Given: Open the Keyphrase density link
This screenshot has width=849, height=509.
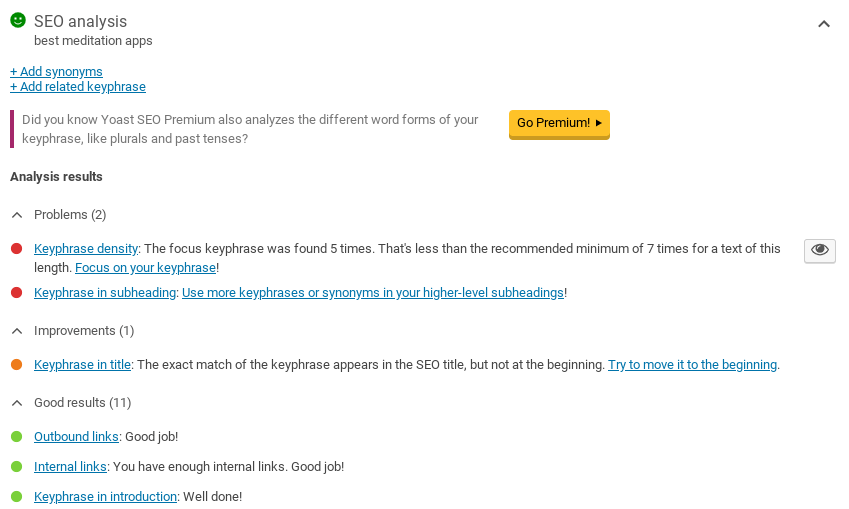Looking at the screenshot, I should point(86,248).
